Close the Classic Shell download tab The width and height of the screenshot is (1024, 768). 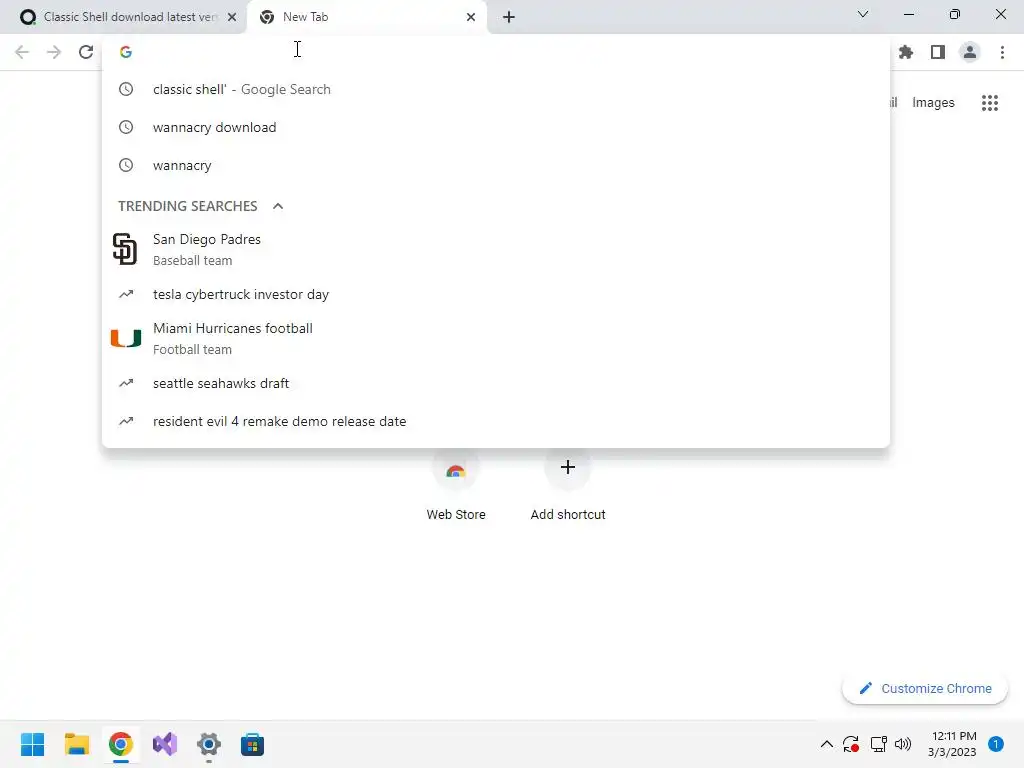232,17
